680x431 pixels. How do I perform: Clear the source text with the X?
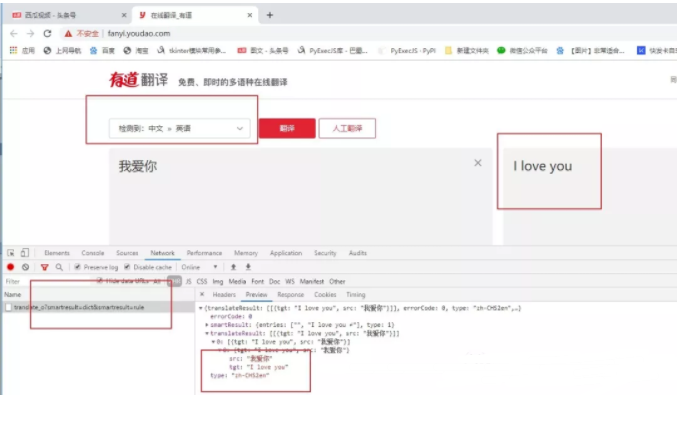(478, 163)
